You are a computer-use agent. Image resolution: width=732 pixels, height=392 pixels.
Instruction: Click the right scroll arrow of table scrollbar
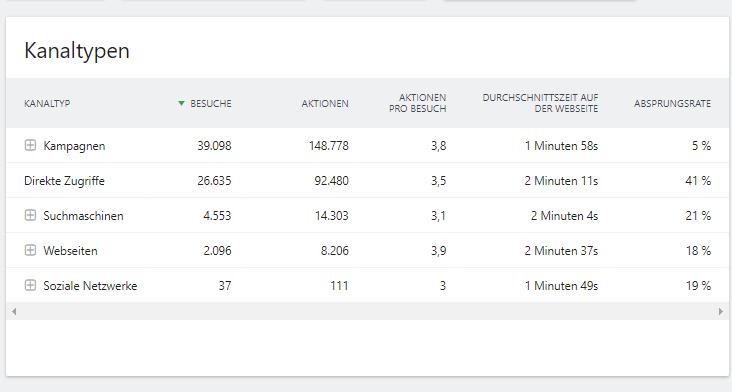[x=721, y=311]
